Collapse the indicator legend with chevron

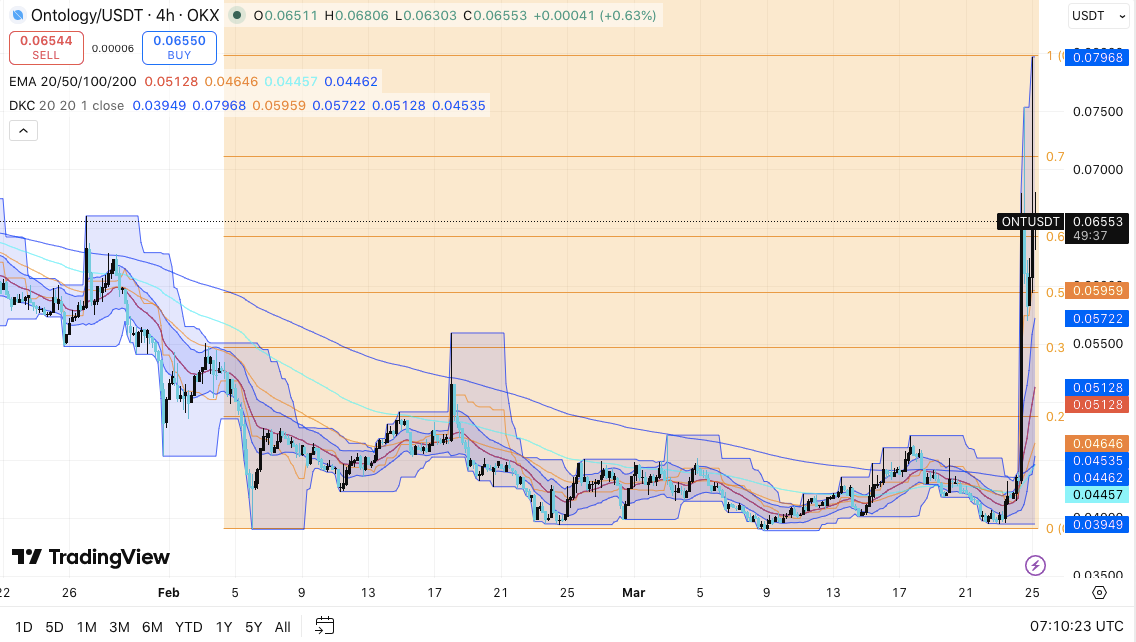pos(23,130)
